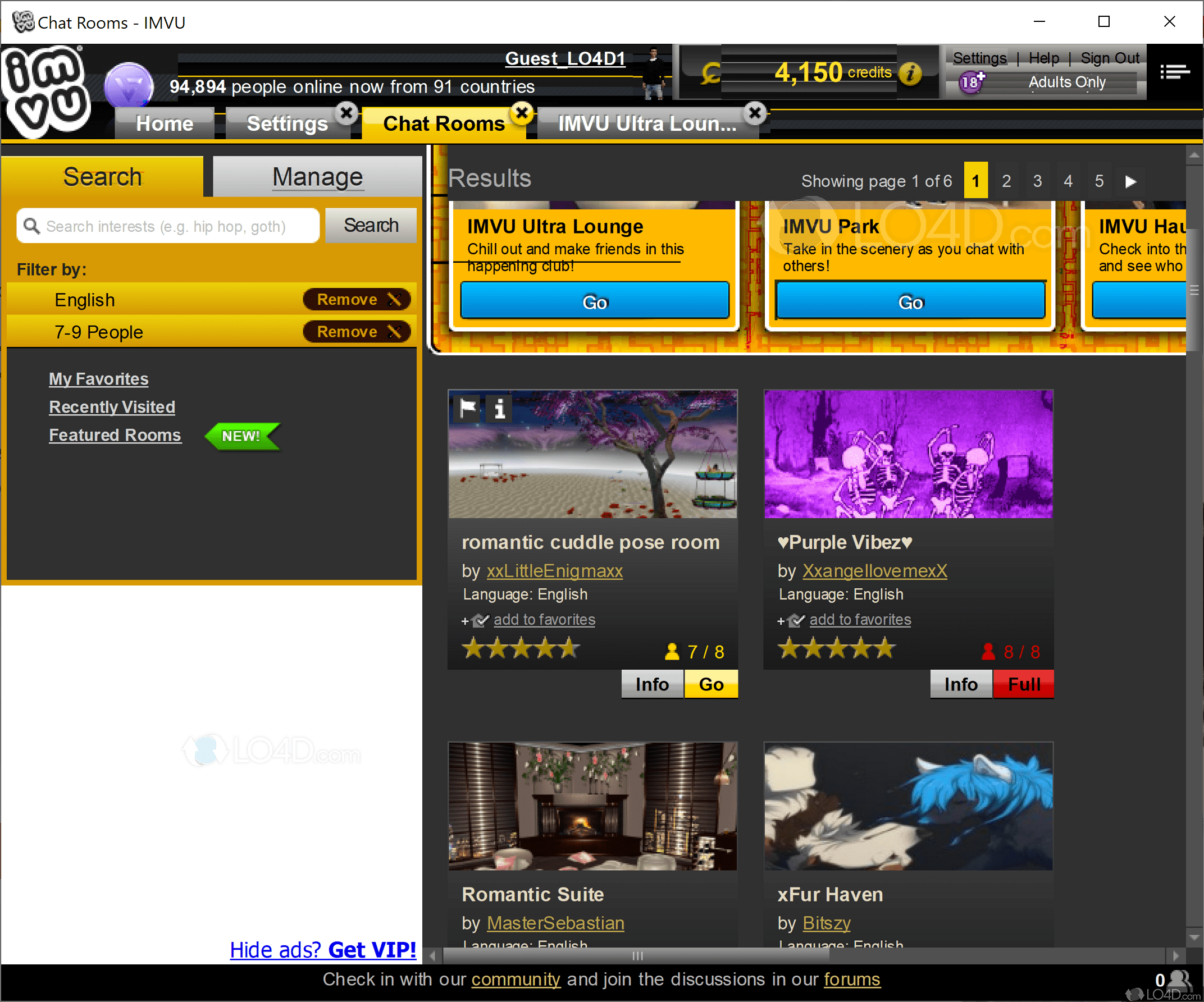1204x1002 pixels.
Task: Open the info icon on romantic cuddle pose room thumbnail
Action: tap(498, 409)
